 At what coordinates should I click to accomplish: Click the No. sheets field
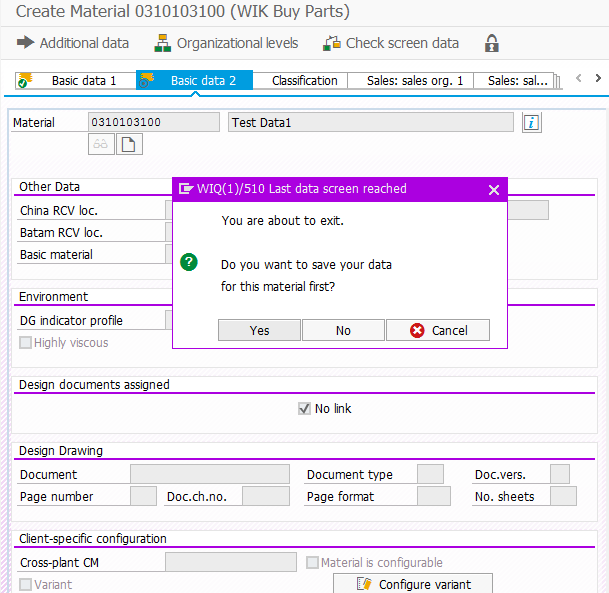563,496
